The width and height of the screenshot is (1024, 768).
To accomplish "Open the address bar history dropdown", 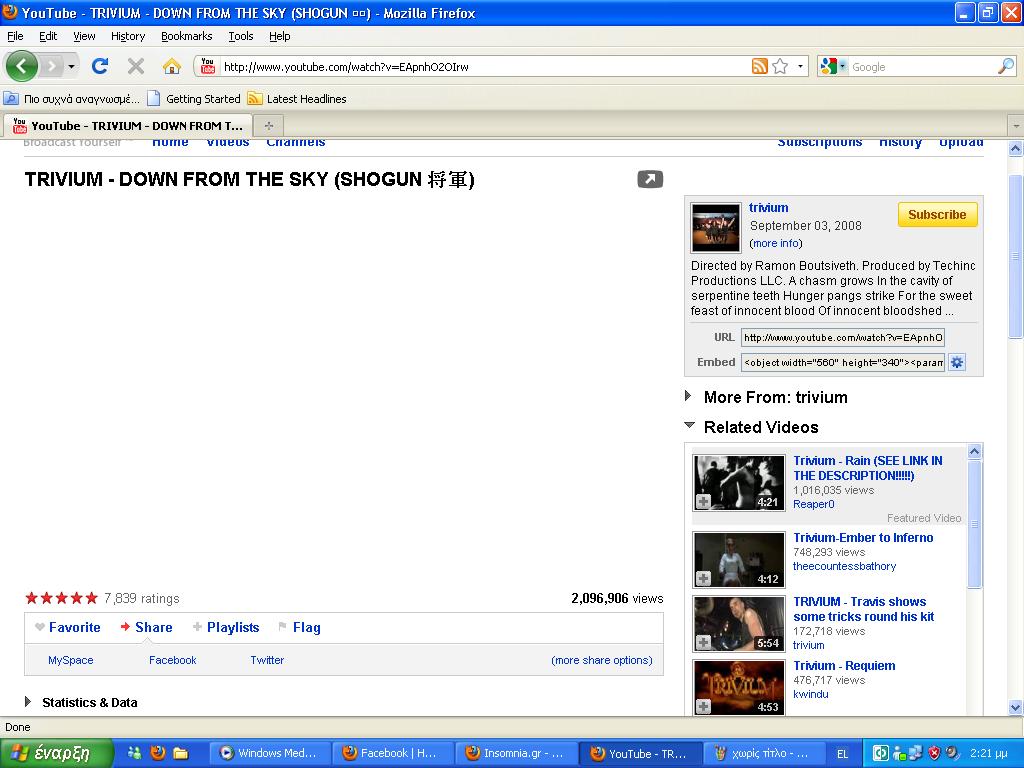I will point(801,66).
